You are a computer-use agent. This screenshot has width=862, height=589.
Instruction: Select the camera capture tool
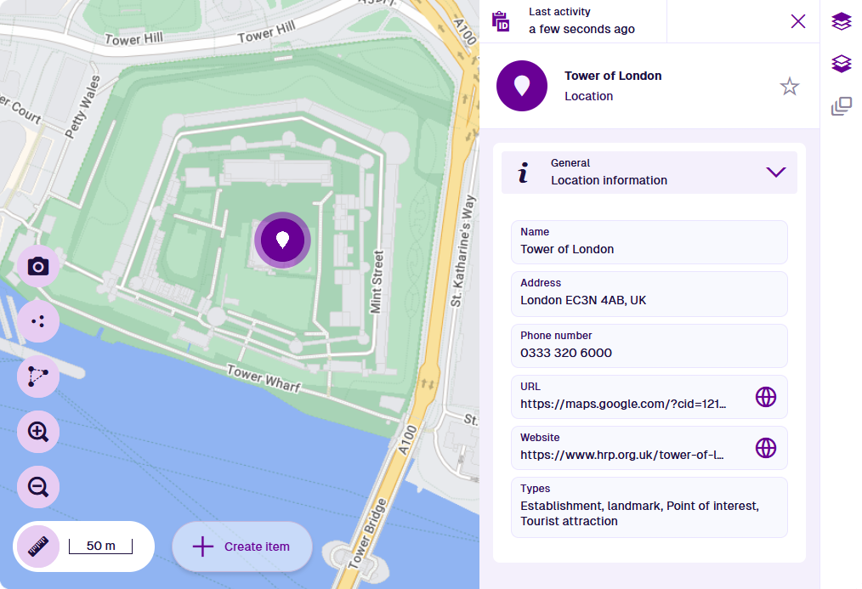37,266
